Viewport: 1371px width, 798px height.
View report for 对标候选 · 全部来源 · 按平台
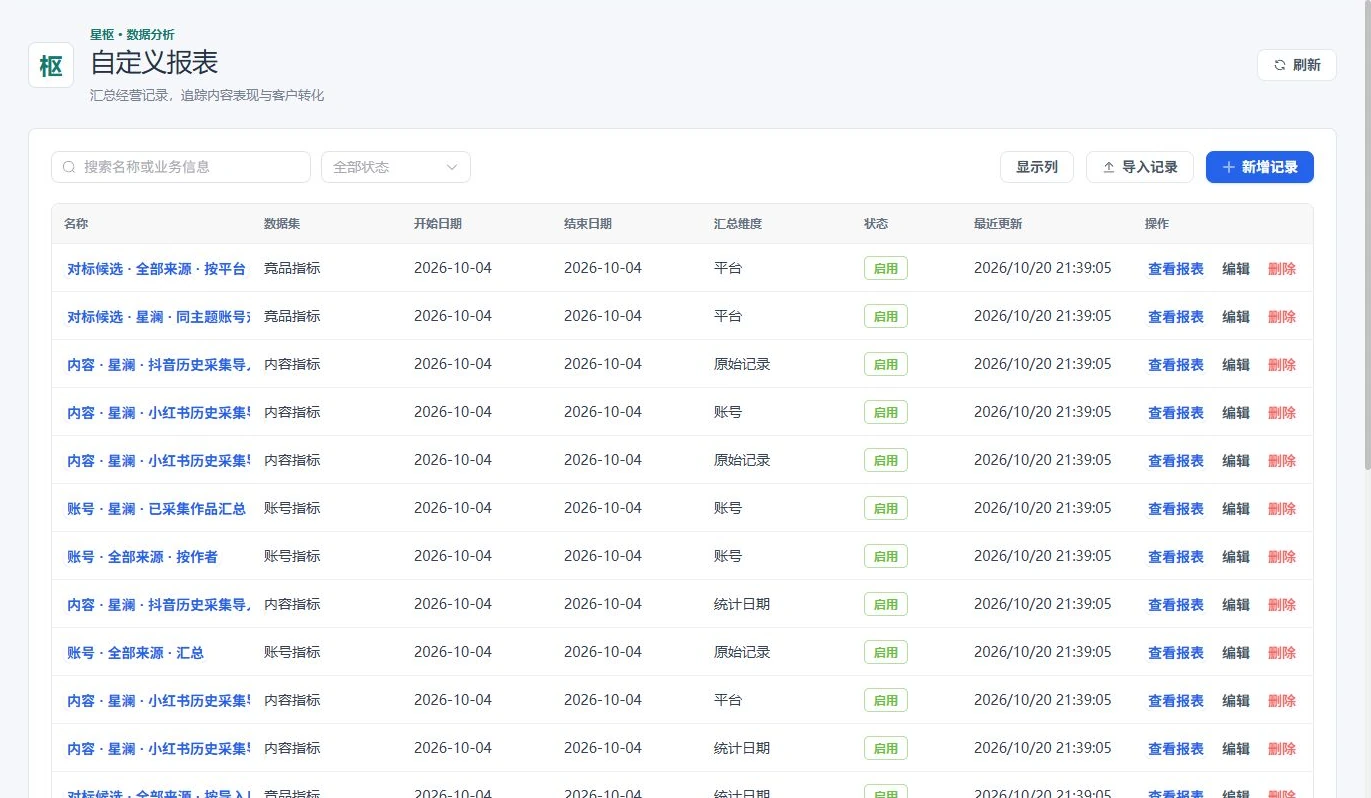click(x=1176, y=269)
